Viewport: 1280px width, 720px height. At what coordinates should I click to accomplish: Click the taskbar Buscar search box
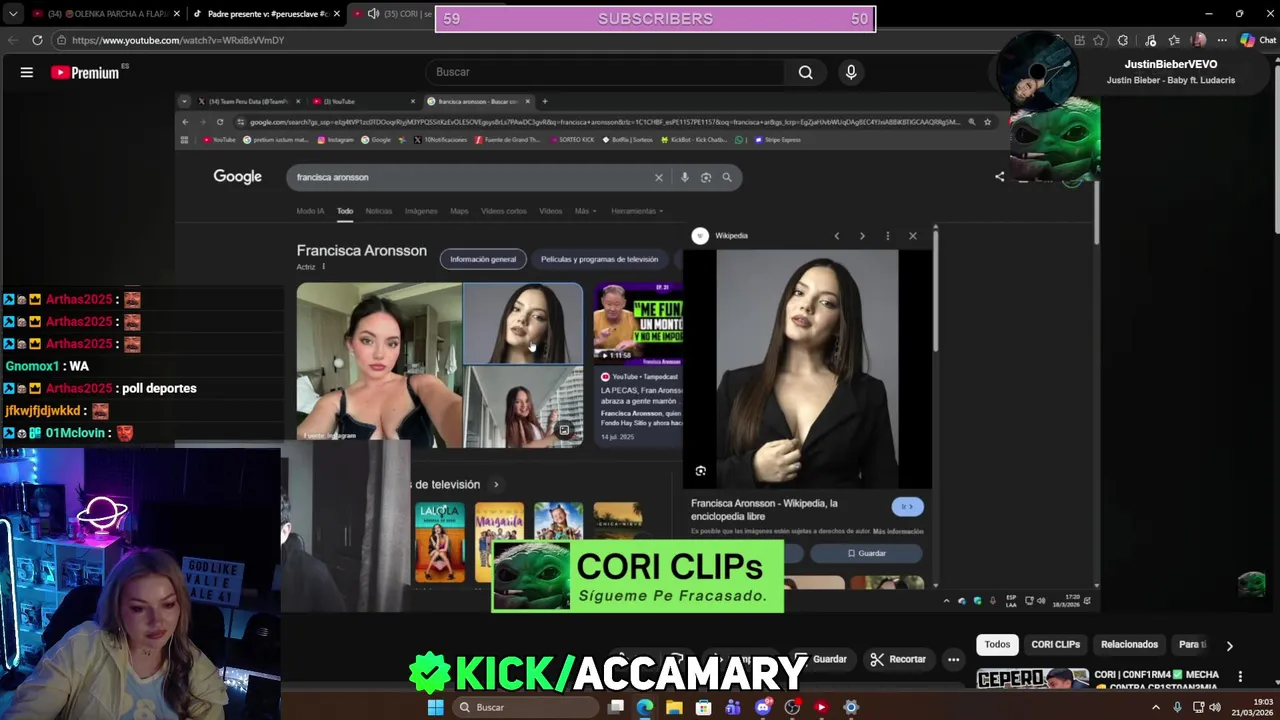point(523,707)
